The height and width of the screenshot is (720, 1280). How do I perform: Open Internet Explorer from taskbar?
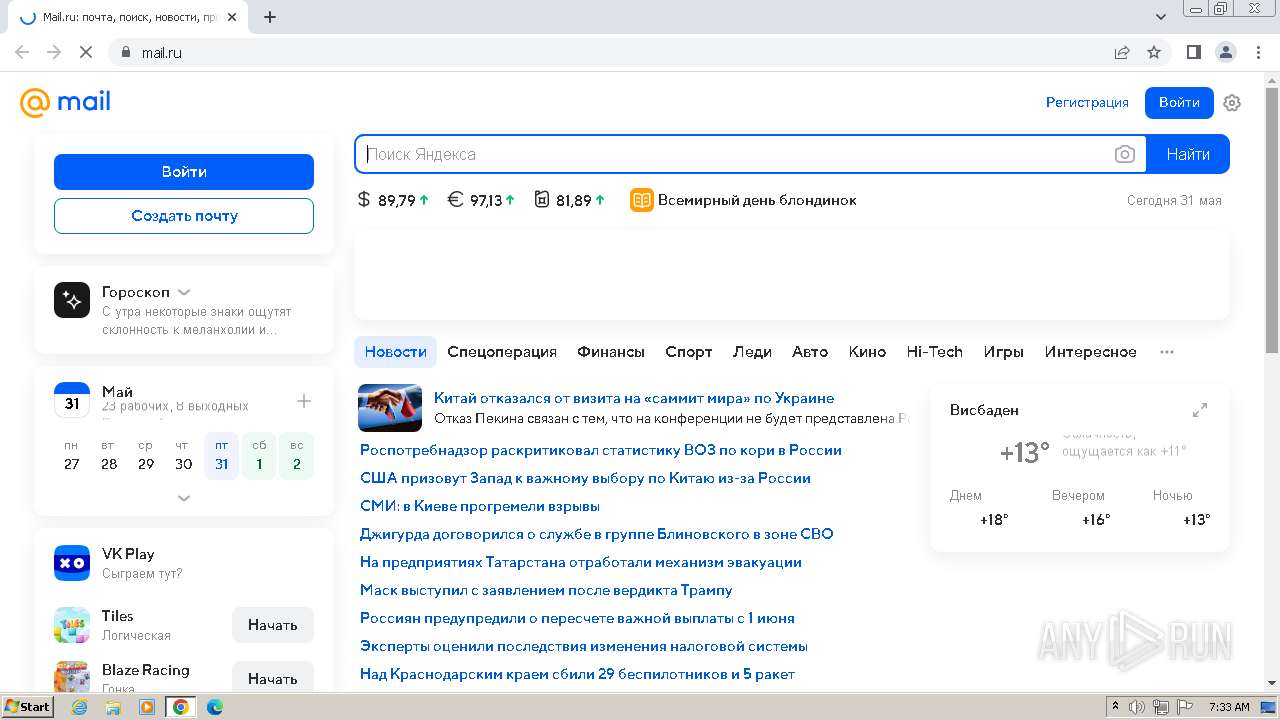(x=80, y=707)
